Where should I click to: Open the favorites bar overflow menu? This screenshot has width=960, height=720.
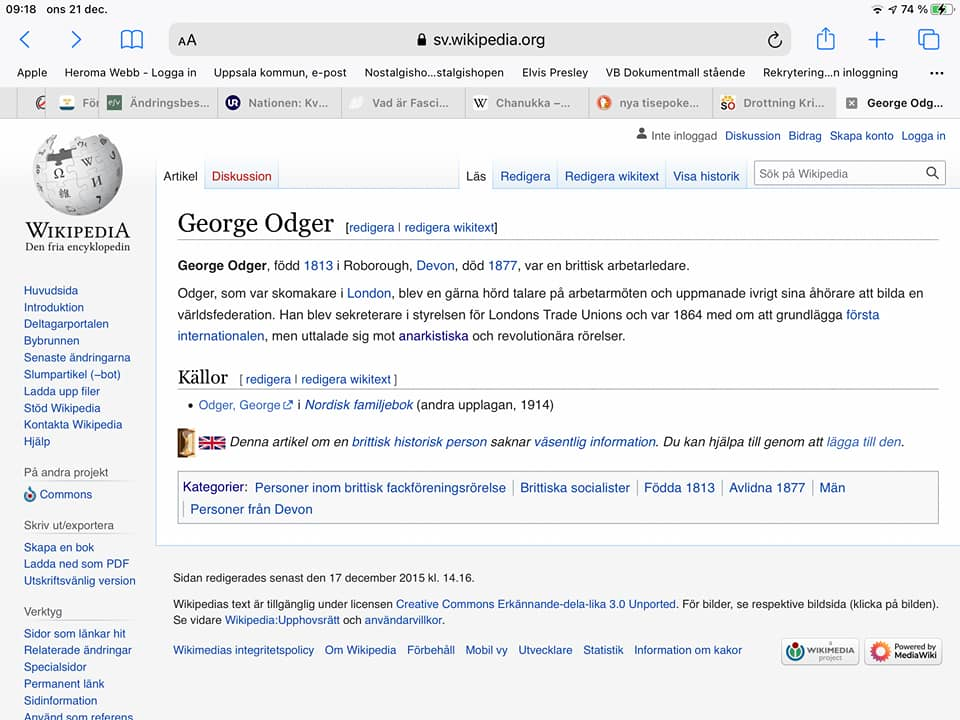click(936, 73)
